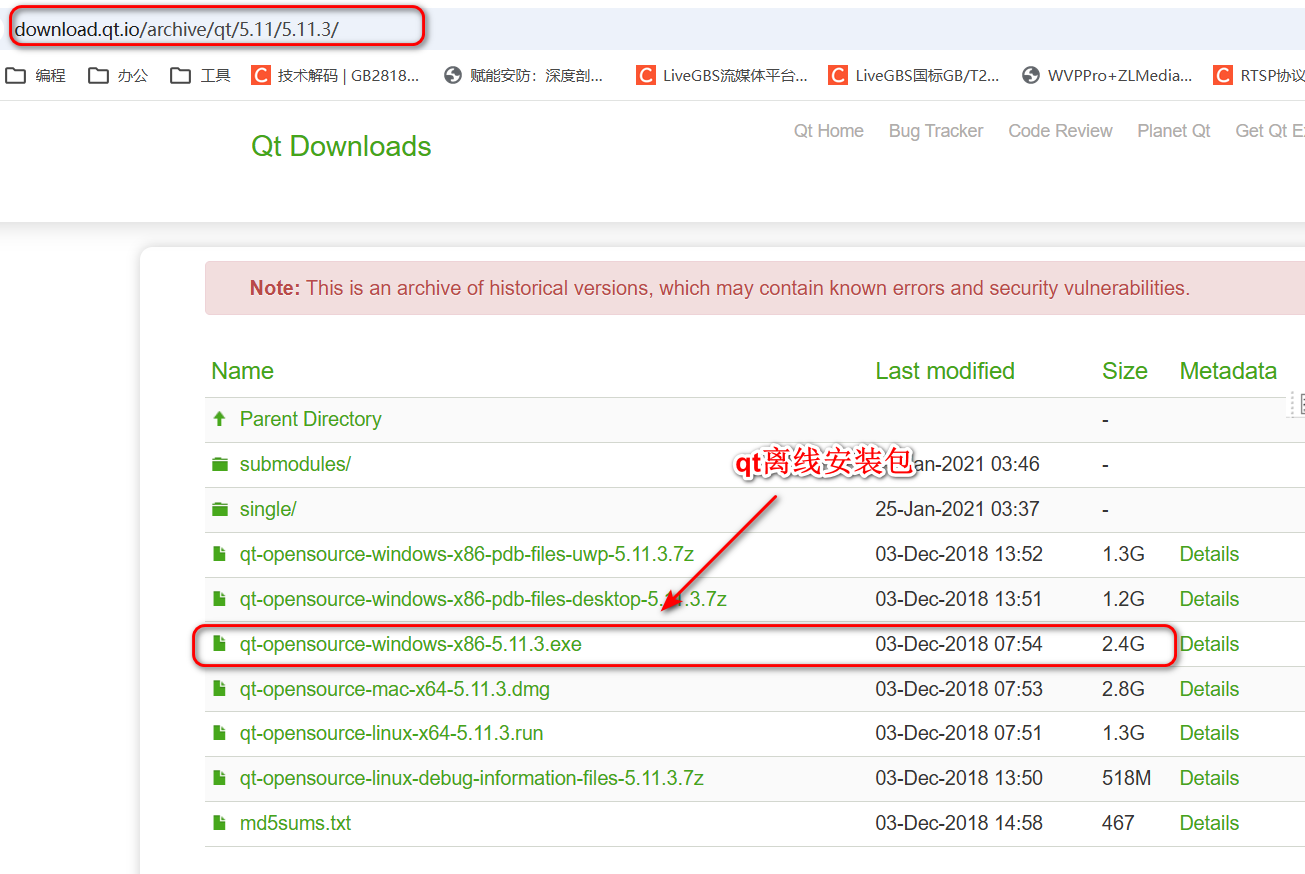Open the 技术解码 | GB2818 bookmark
The height and width of the screenshot is (874, 1305).
click(x=335, y=75)
